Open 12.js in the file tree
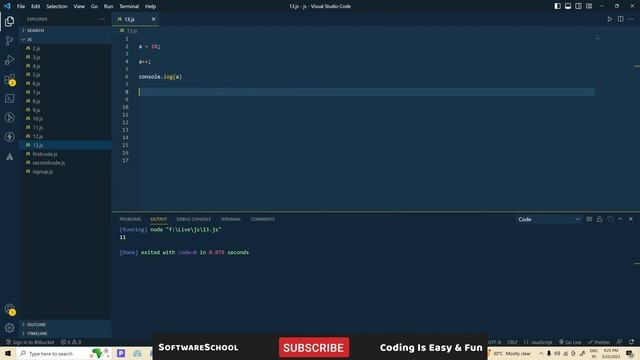The height and width of the screenshot is (360, 640). click(38, 136)
